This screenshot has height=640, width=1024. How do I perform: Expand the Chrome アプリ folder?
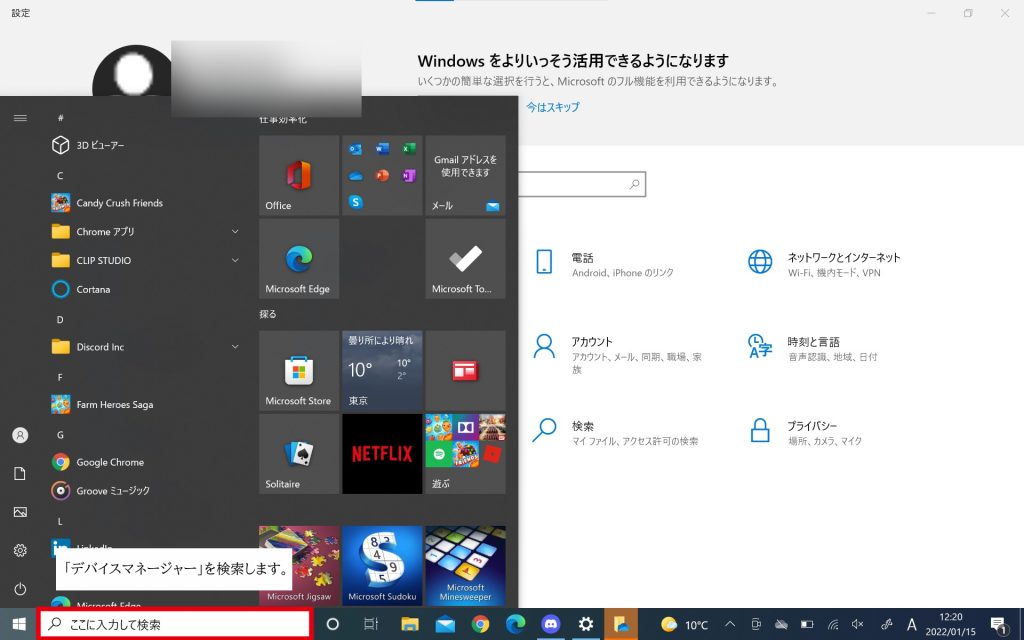click(146, 231)
